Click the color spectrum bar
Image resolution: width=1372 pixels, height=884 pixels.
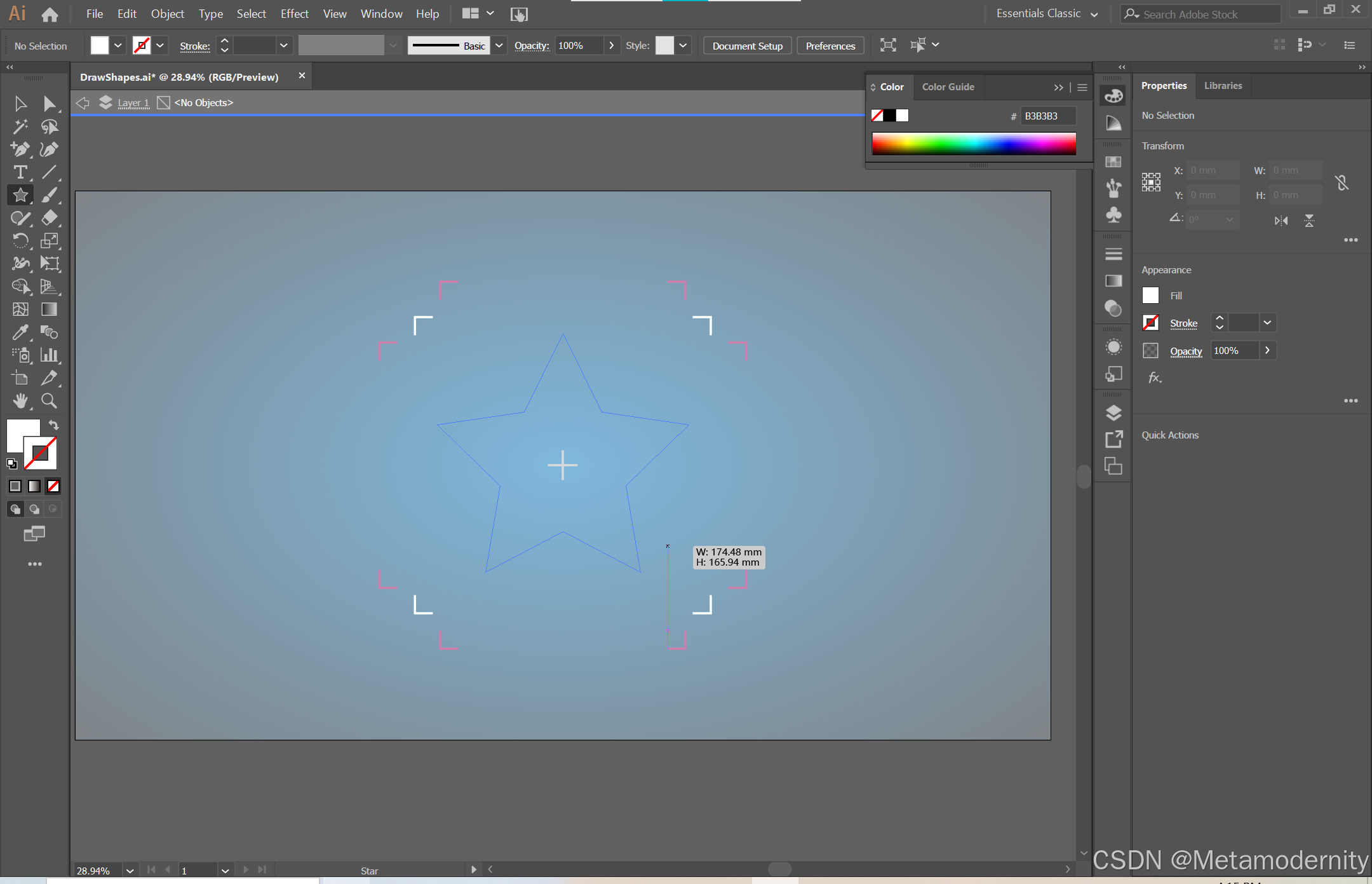[x=973, y=144]
